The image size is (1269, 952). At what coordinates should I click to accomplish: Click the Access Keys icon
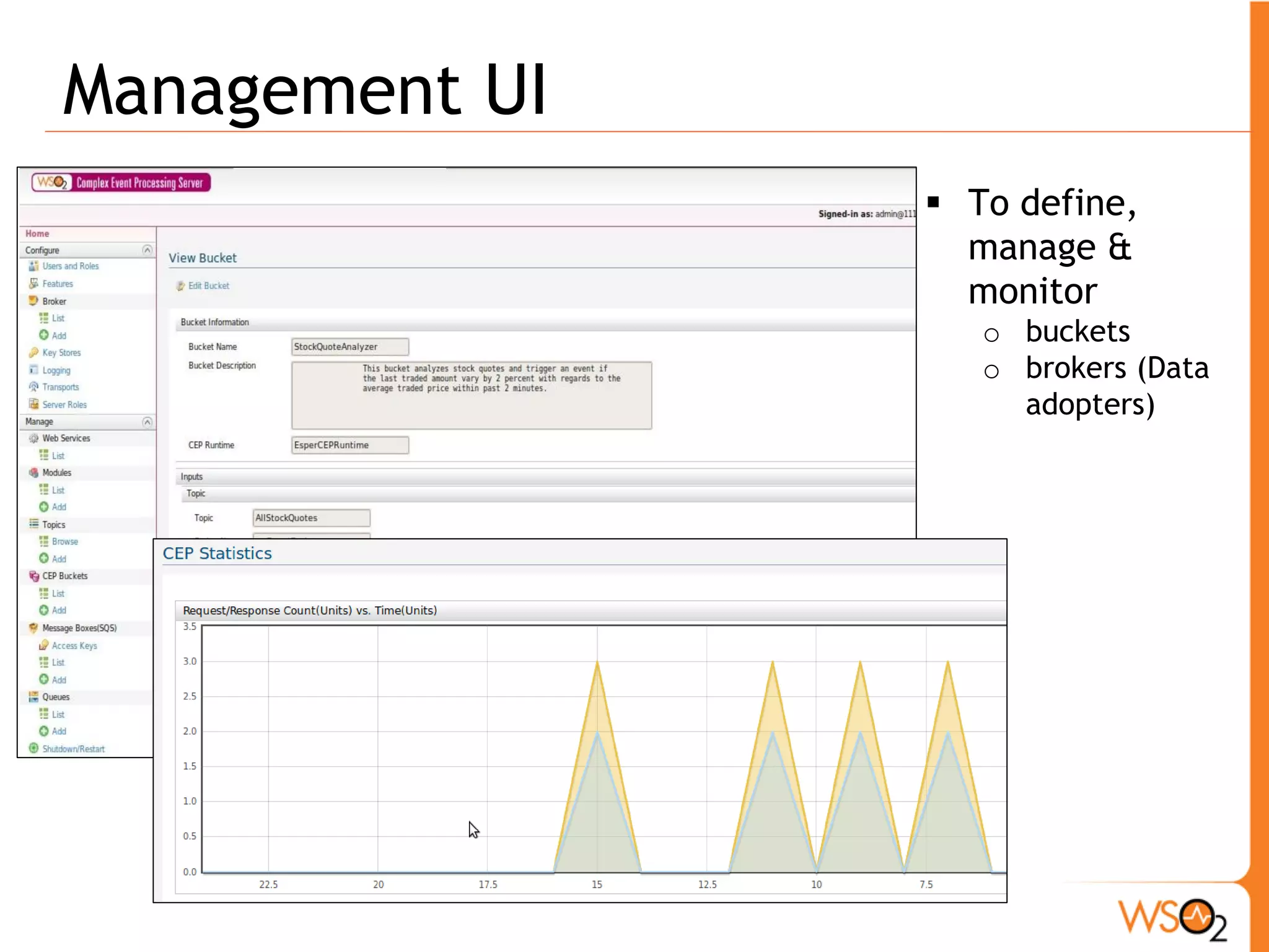44,645
